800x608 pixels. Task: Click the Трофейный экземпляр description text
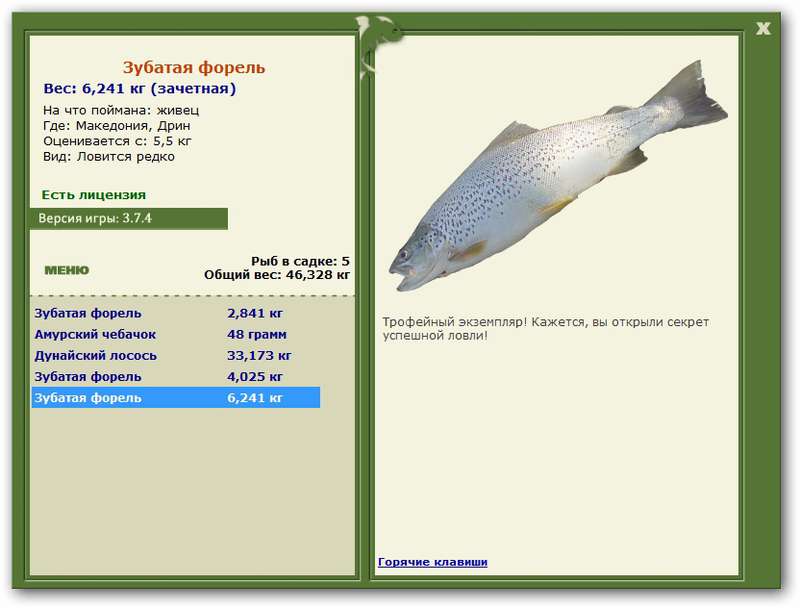[x=545, y=329]
